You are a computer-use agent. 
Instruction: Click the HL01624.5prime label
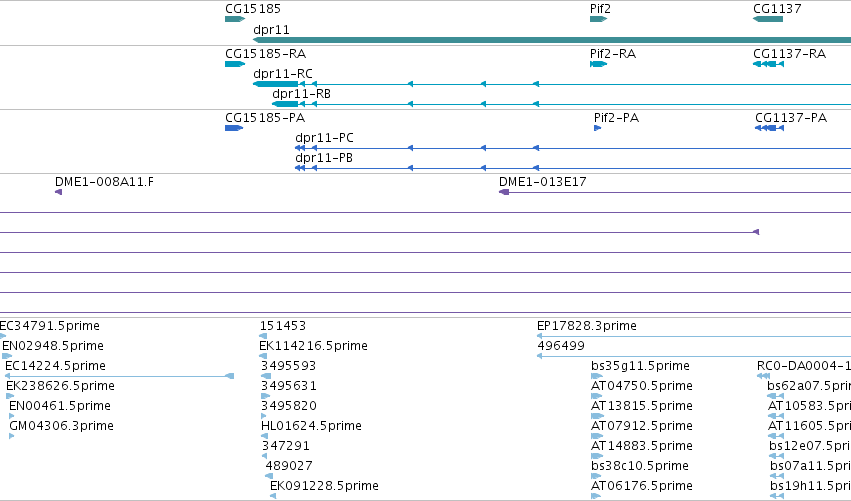pyautogui.click(x=311, y=426)
